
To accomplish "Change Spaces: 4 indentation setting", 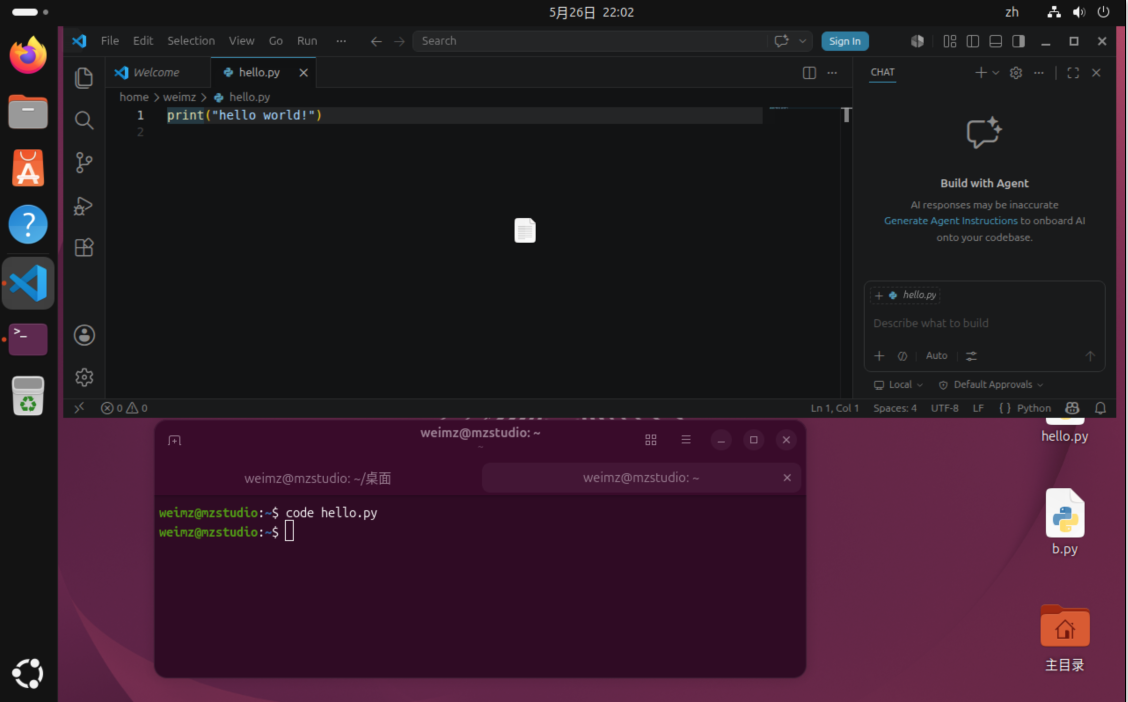I will pyautogui.click(x=895, y=408).
